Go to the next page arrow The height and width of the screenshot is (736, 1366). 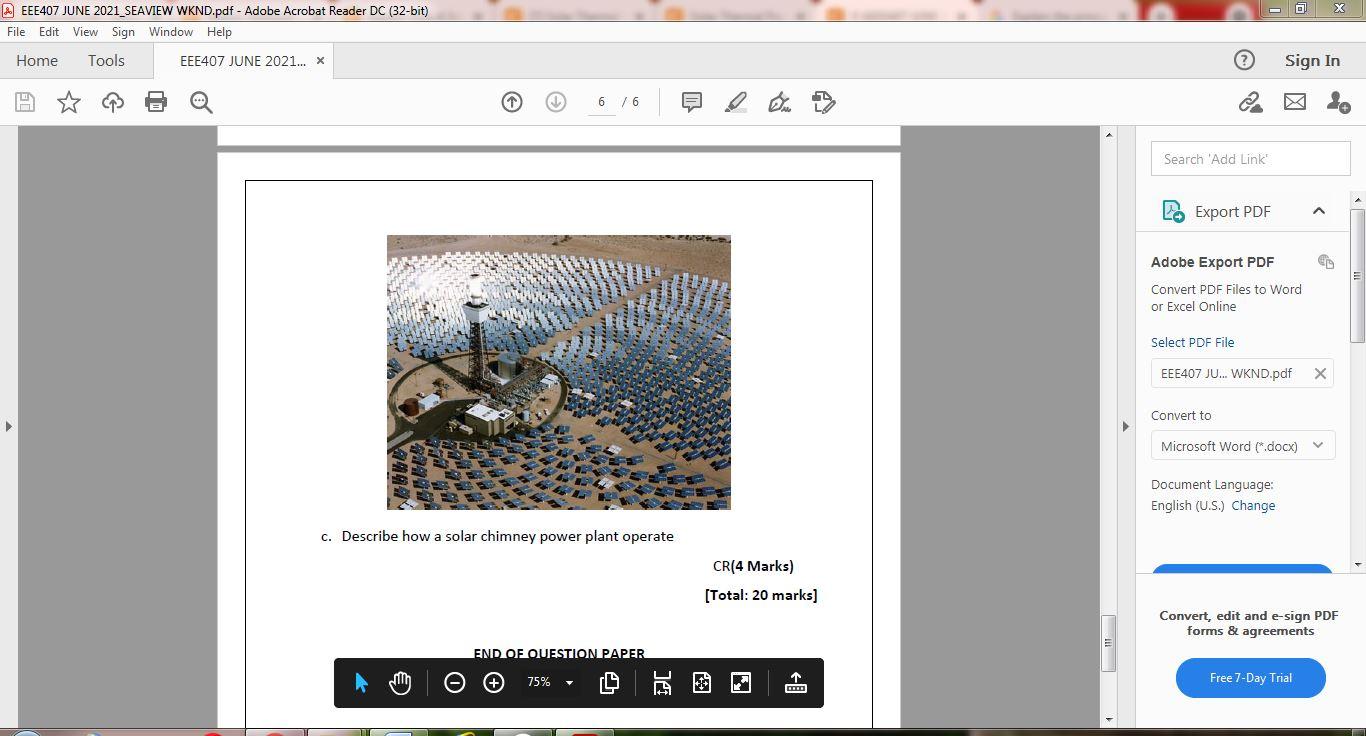tap(556, 102)
